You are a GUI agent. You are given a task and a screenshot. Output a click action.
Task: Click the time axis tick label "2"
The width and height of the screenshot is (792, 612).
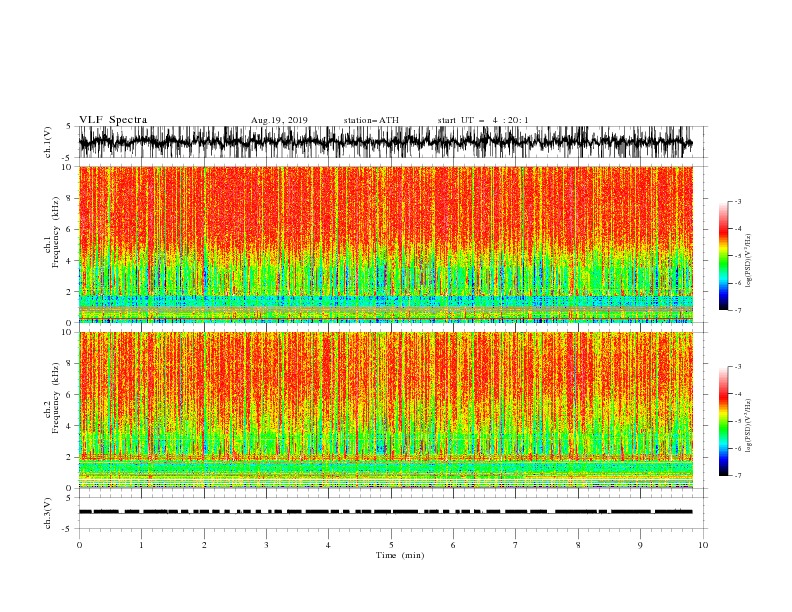coord(204,545)
